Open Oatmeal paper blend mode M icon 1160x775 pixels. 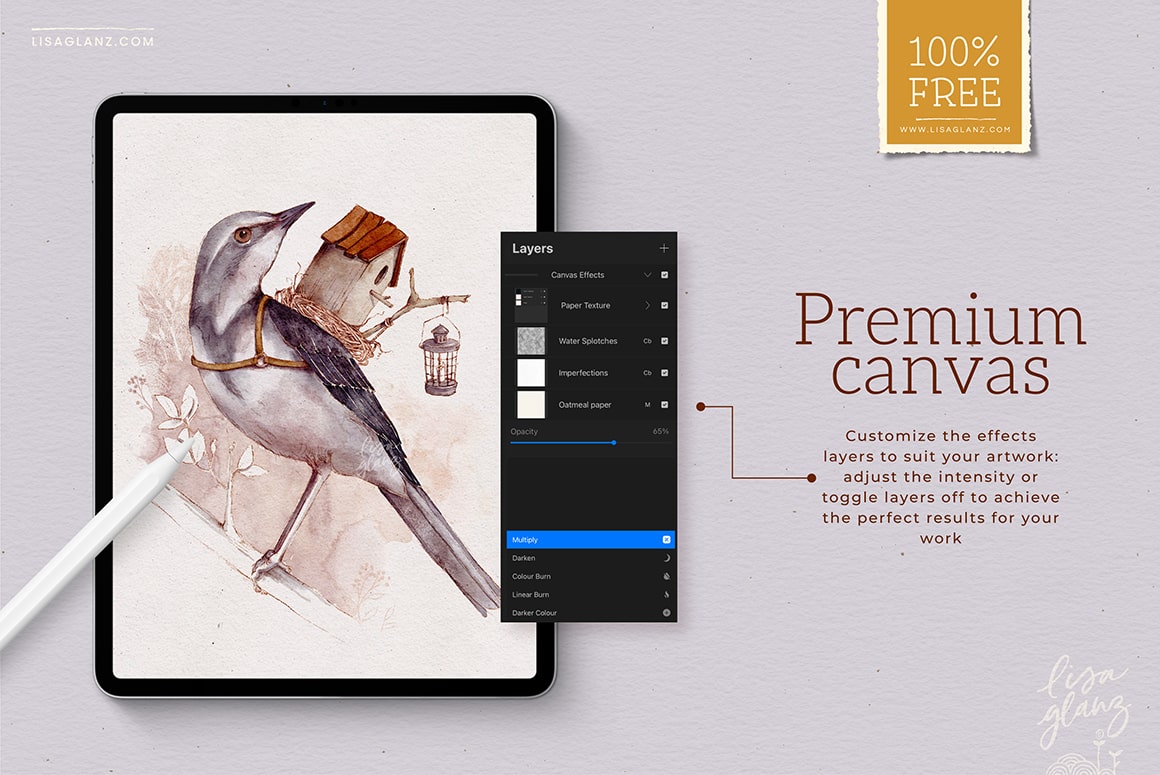(648, 405)
